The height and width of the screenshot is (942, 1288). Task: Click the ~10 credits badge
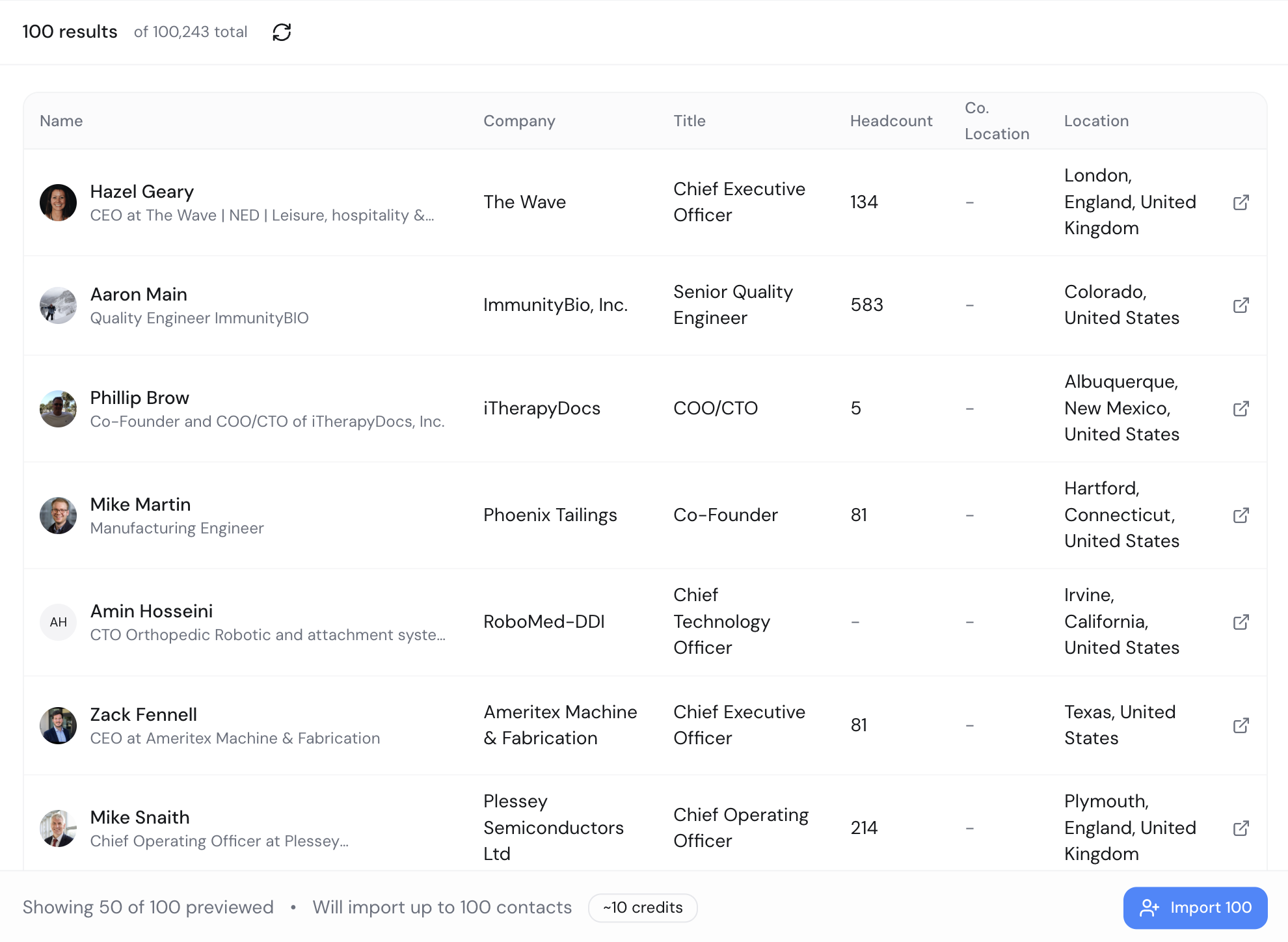pyautogui.click(x=642, y=908)
